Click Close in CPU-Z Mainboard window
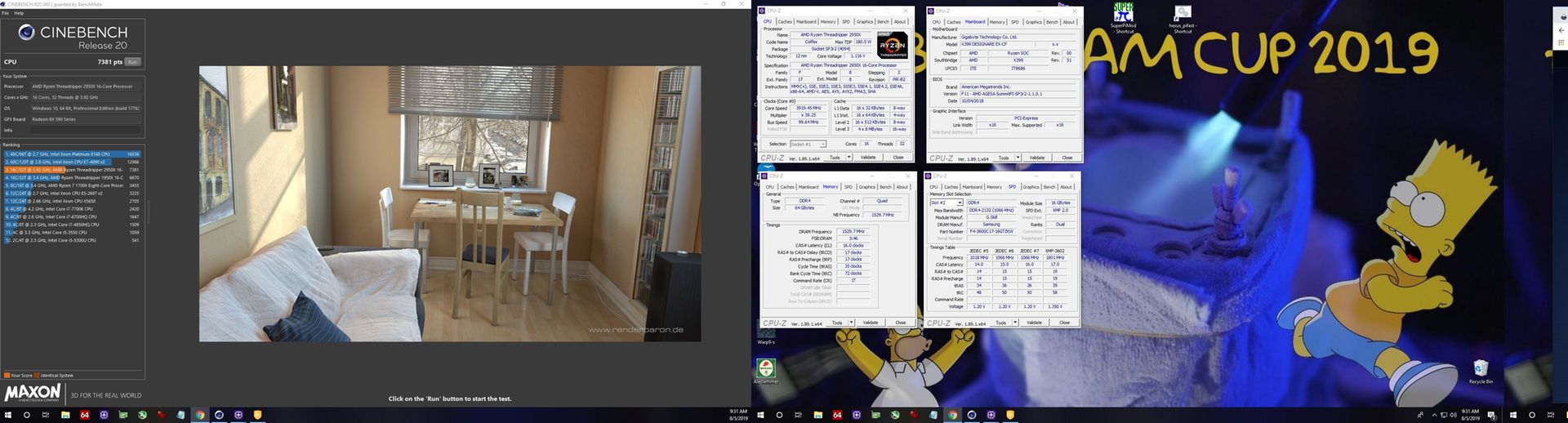This screenshot has width=1568, height=423. (1067, 158)
